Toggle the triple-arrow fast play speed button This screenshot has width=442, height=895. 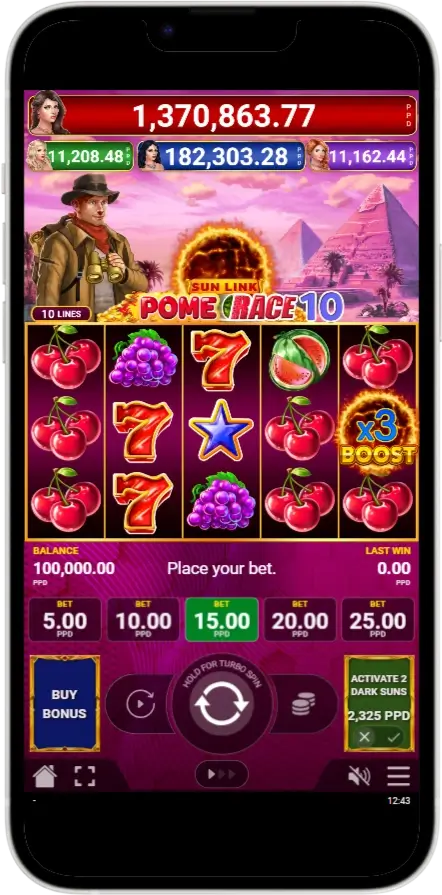(x=222, y=774)
